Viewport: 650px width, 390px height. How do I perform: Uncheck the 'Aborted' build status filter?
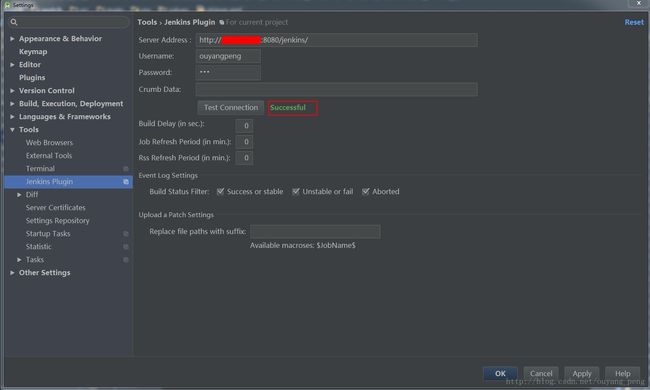pos(366,191)
